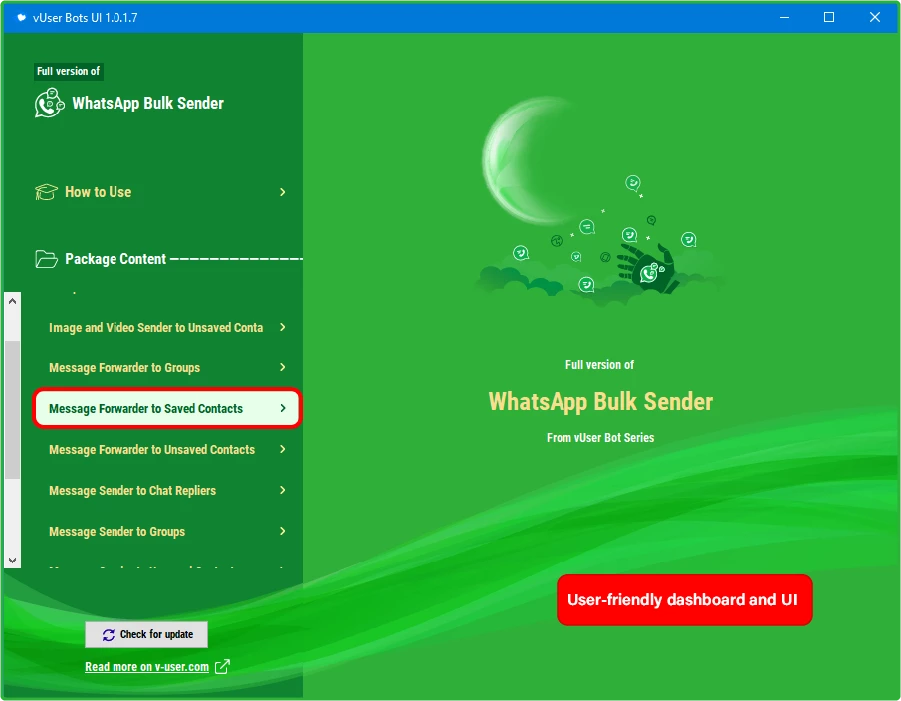The image size is (901, 701).
Task: Open Image and Video Sender to Unsaved Contacts
Action: [167, 328]
